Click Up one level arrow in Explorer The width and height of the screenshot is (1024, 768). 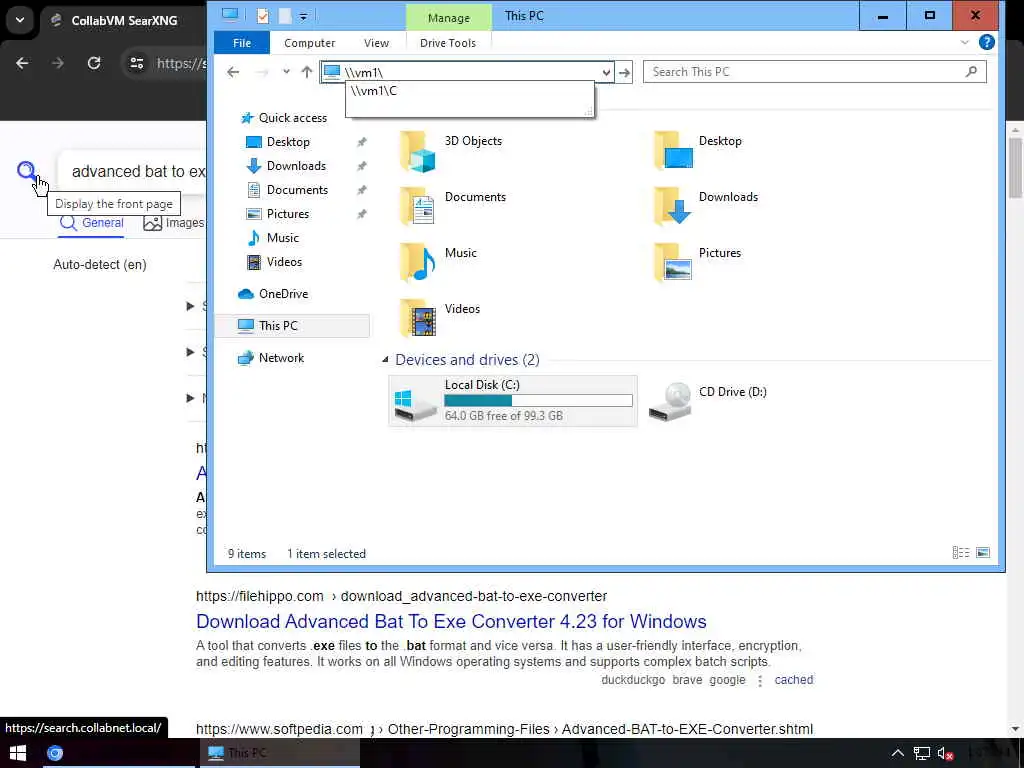306,72
